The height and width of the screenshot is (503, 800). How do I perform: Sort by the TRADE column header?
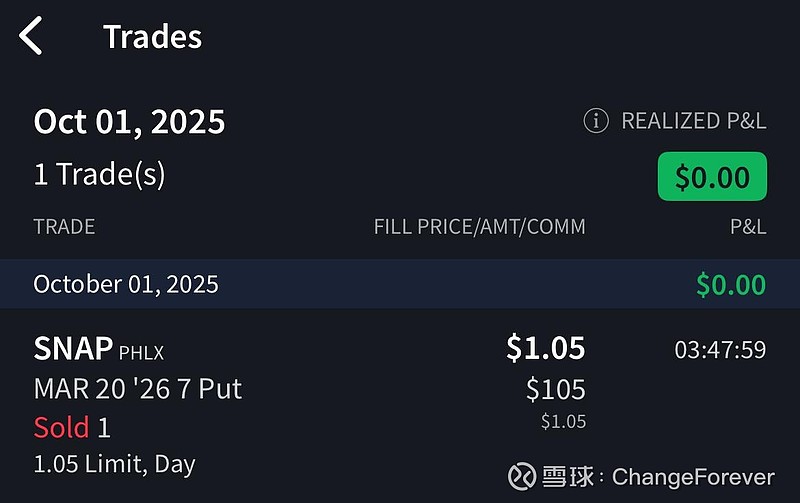[64, 227]
